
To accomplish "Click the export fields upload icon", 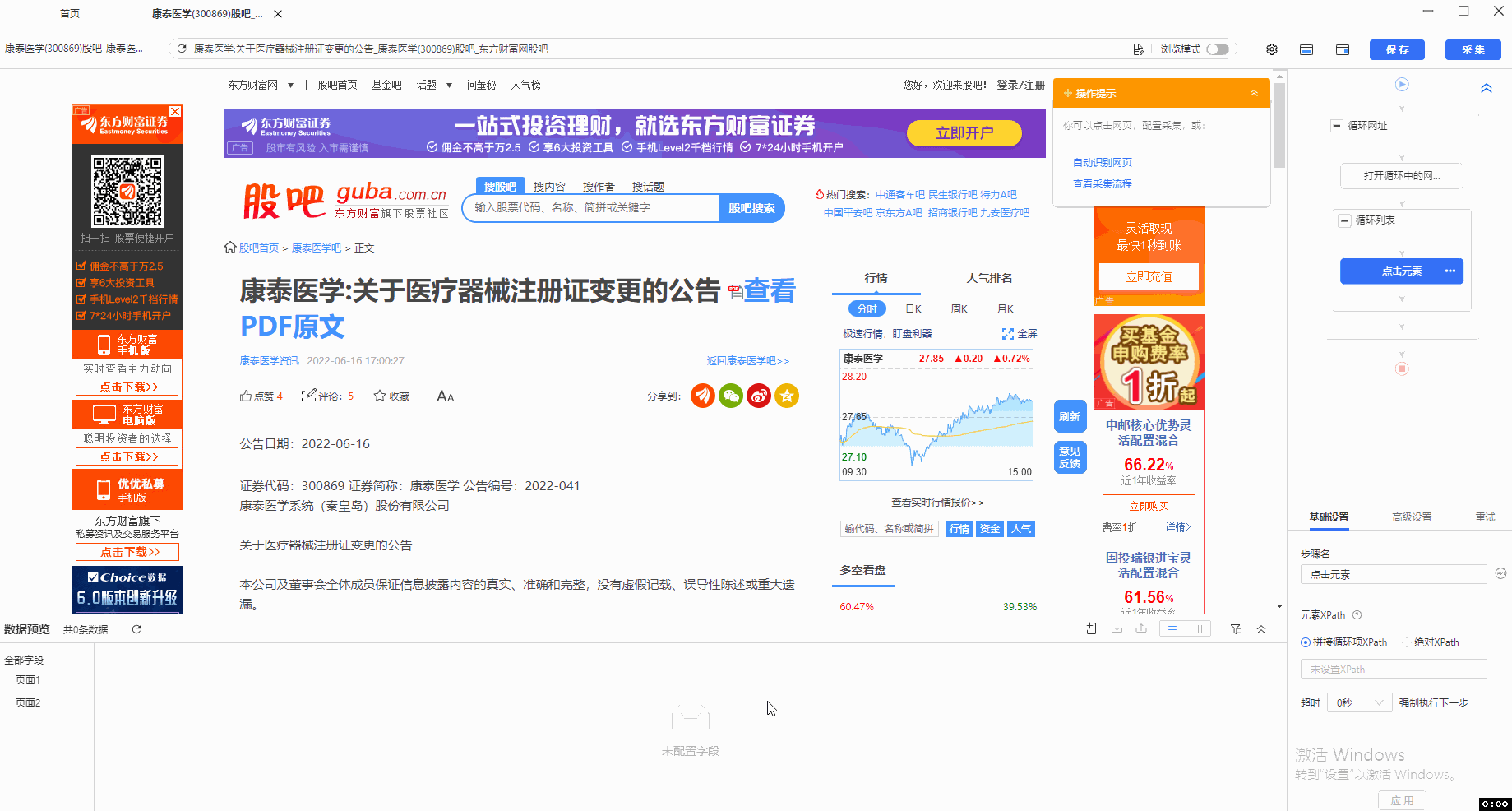I will tap(1141, 628).
